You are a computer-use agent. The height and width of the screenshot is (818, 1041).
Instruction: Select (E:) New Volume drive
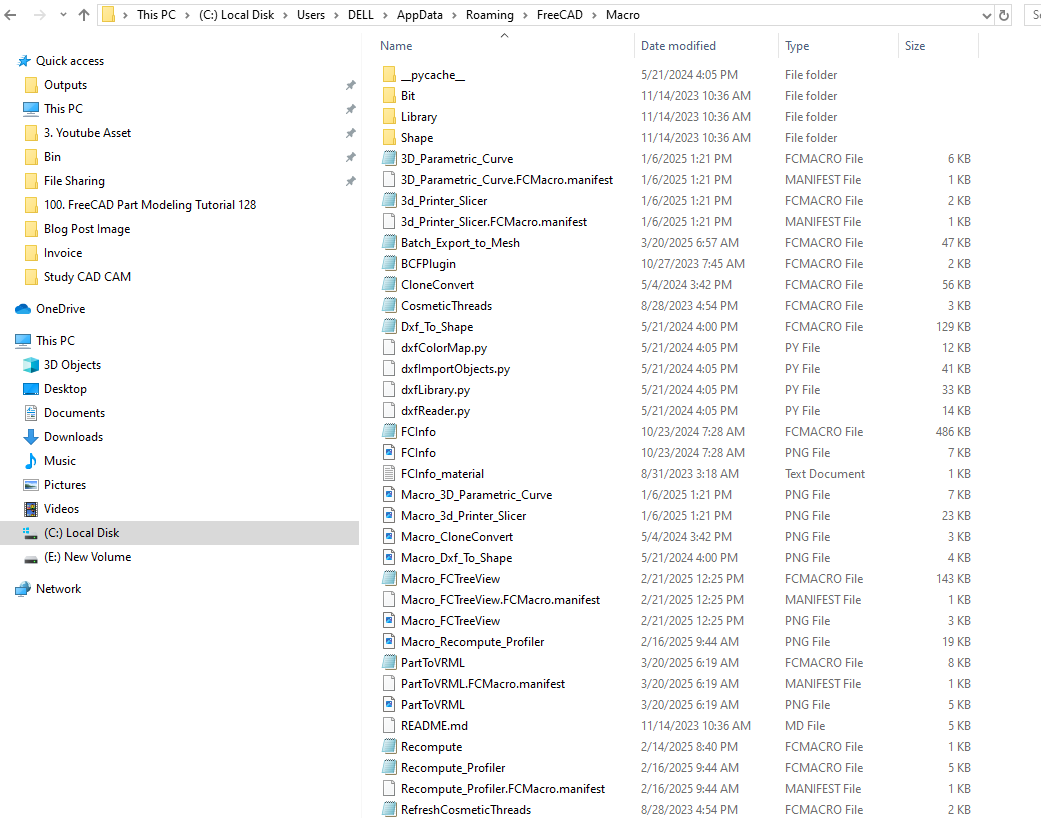click(87, 557)
